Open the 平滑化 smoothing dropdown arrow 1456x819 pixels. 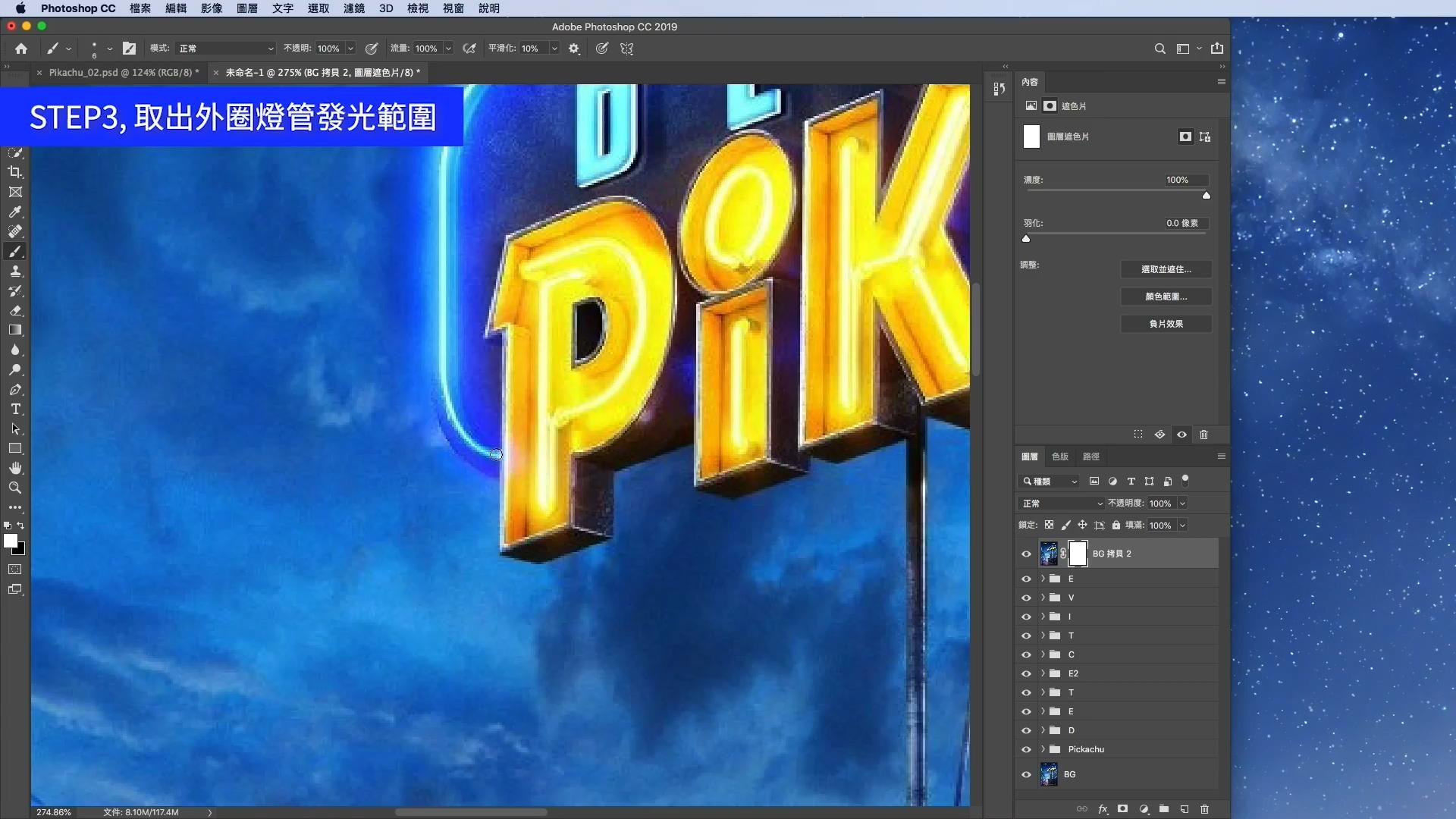(x=554, y=48)
